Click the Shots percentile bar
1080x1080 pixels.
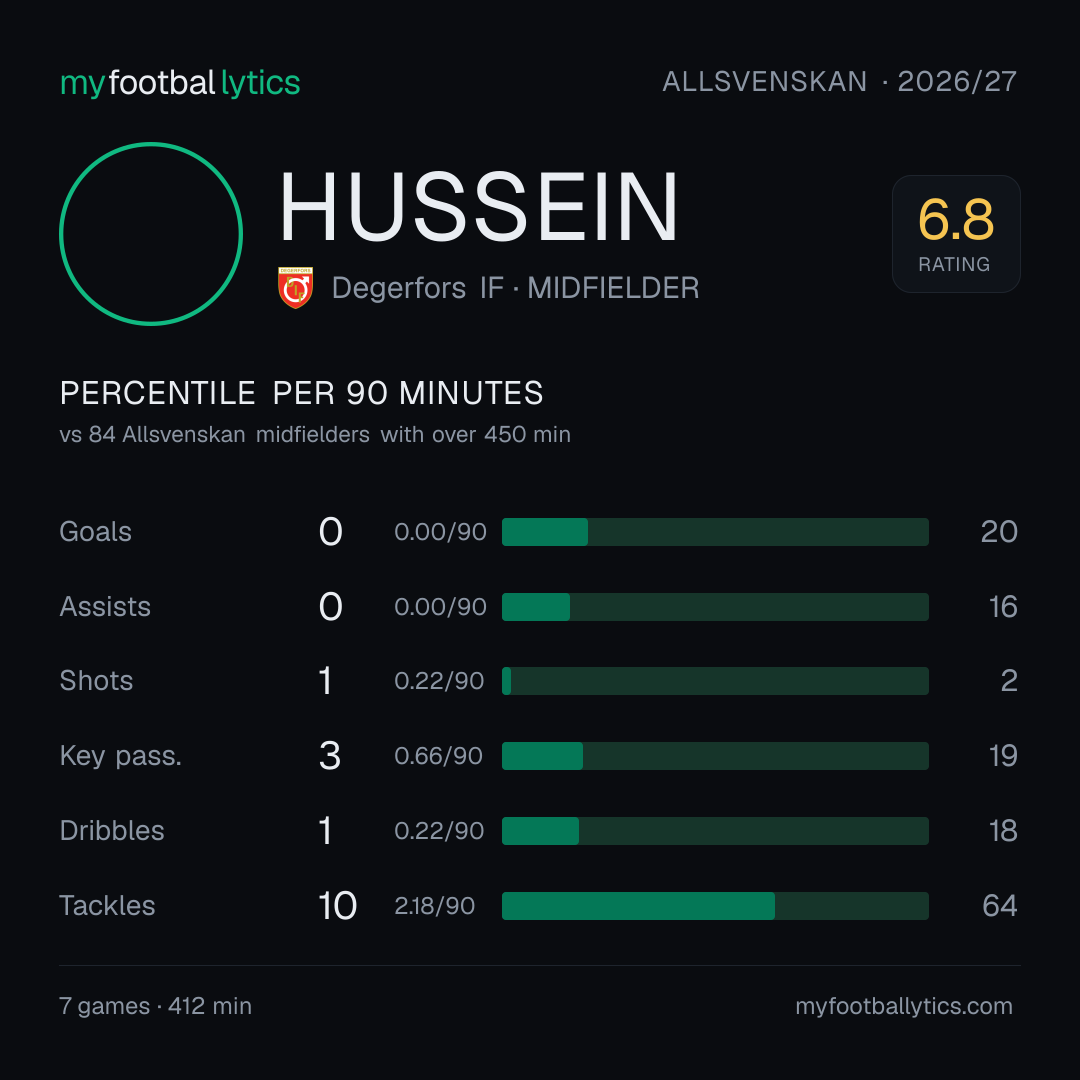[x=715, y=681]
